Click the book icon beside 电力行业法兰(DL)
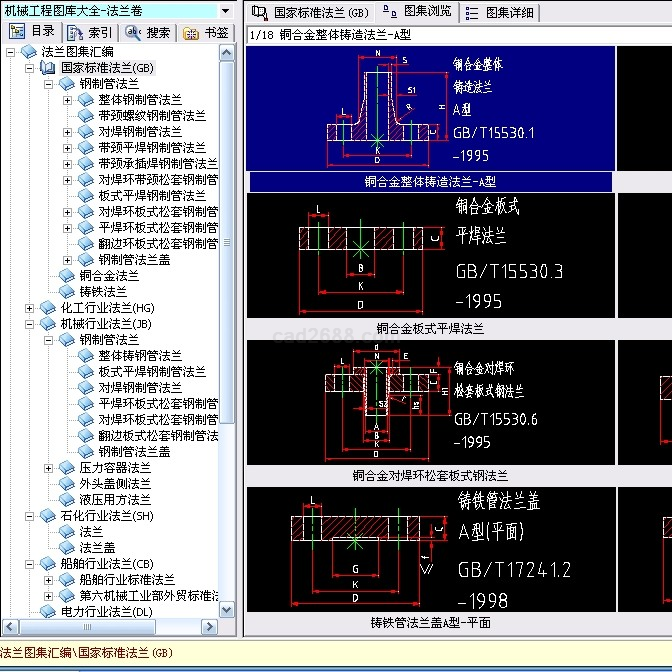The height and width of the screenshot is (672, 672). point(48,612)
